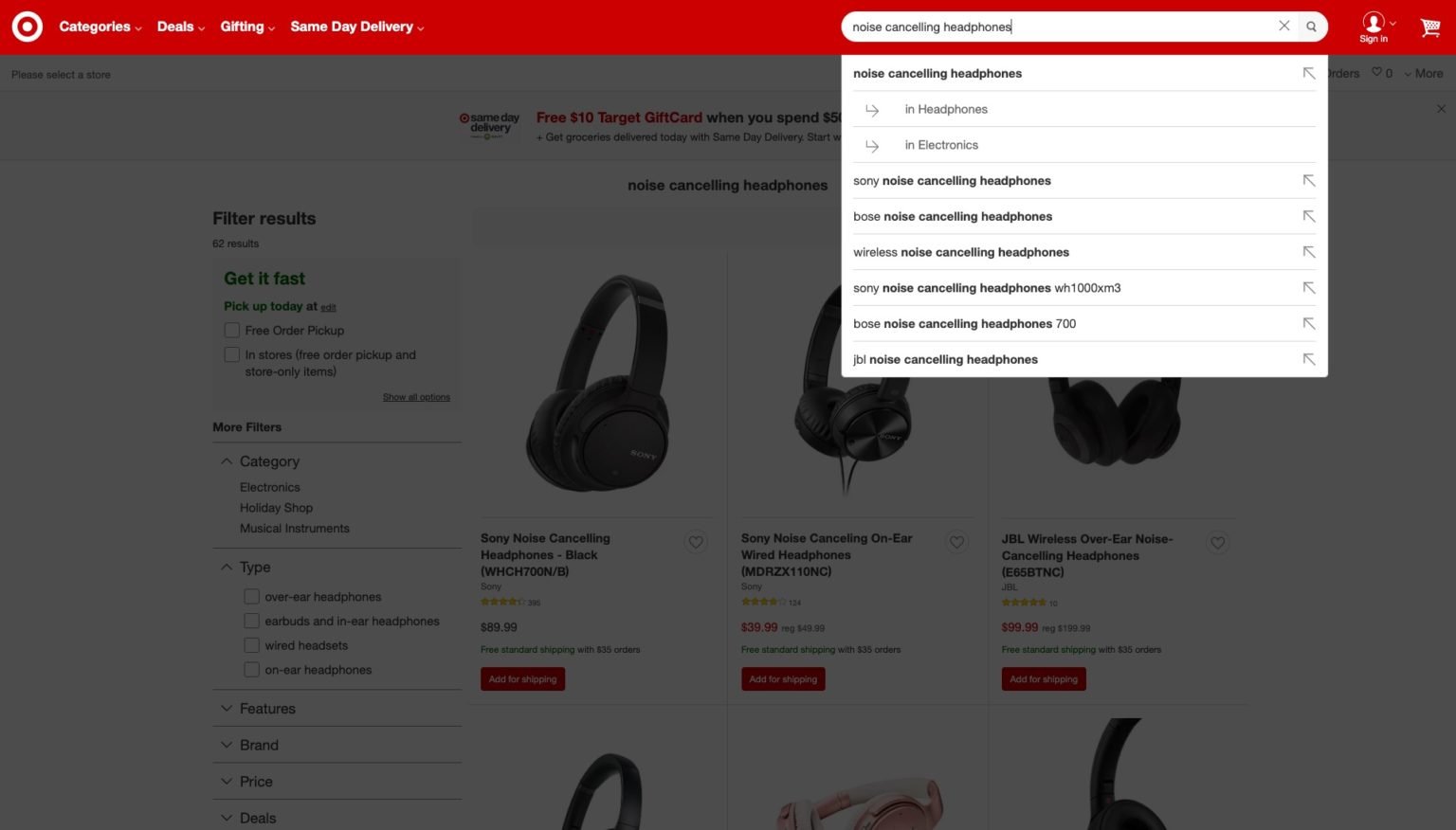Screen dimensions: 1456x830
Task: Click the pickup store 'edit' link
Action: coord(328,307)
